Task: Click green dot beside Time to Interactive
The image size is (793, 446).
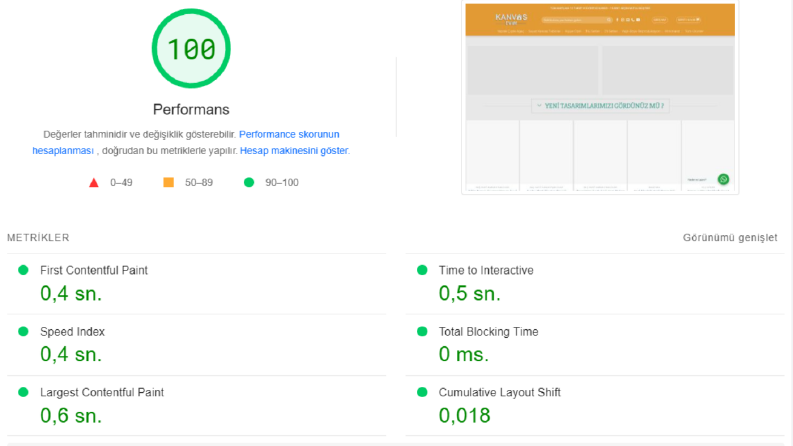Action: (422, 270)
